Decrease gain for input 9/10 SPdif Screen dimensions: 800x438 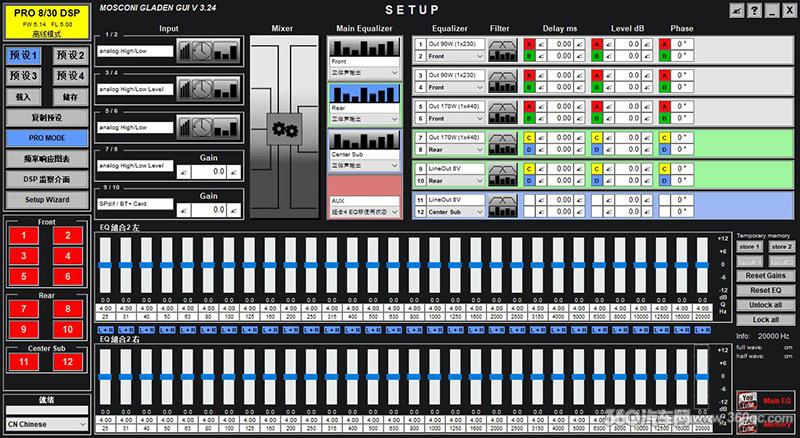pyautogui.click(x=183, y=210)
